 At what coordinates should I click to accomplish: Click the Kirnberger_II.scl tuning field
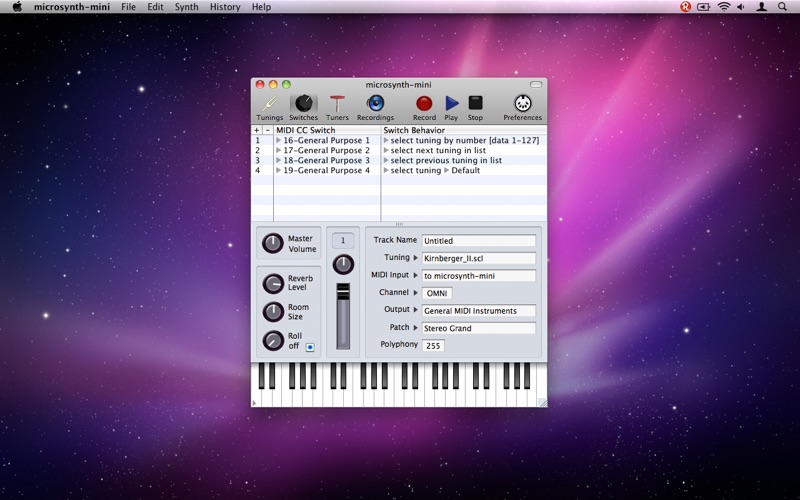click(479, 258)
